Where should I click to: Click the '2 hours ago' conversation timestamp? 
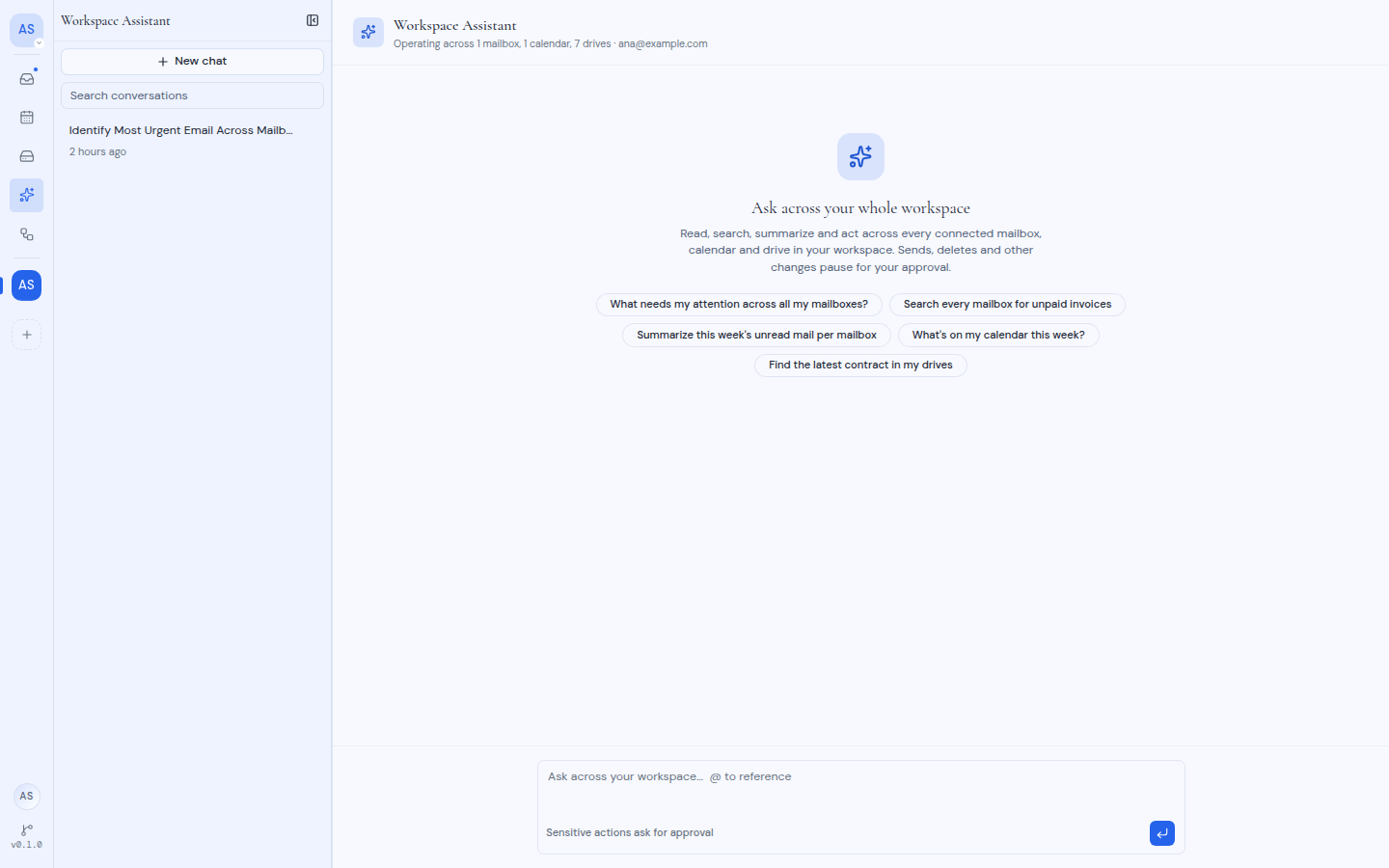[x=97, y=152]
